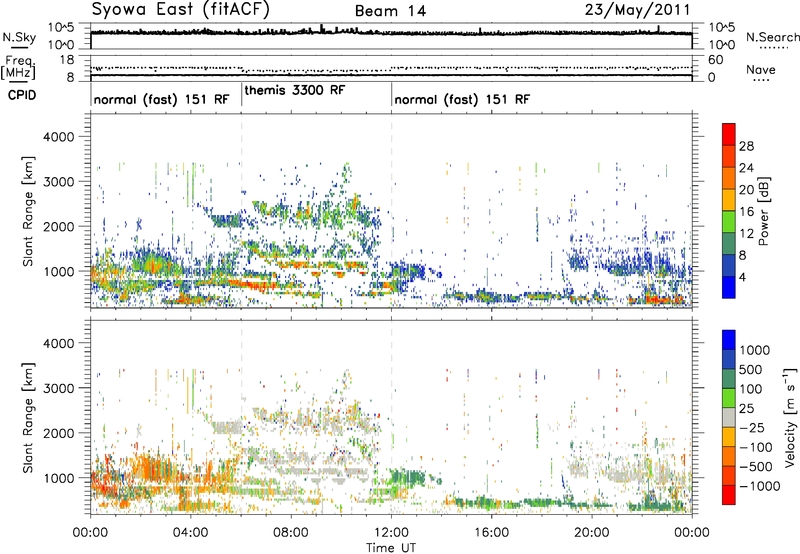
Task: Pick the red top segment of Power color bar
Action: click(729, 134)
